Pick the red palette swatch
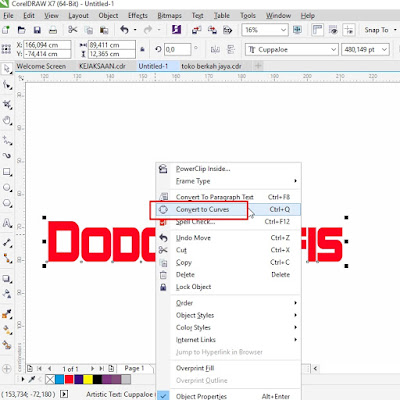400x400 pixels. tap(69, 379)
